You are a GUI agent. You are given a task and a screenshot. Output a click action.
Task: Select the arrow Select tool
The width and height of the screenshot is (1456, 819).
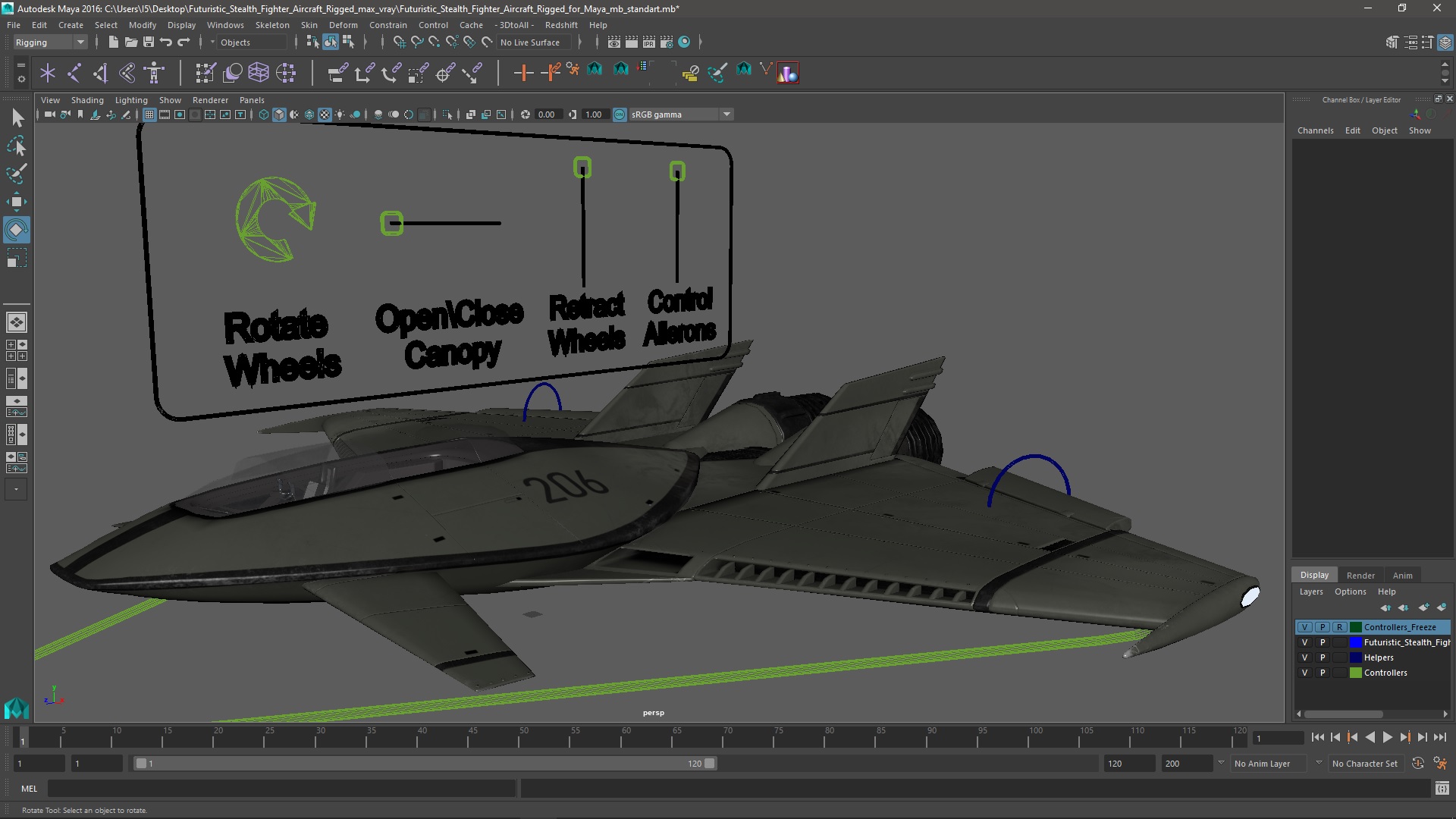[x=17, y=118]
